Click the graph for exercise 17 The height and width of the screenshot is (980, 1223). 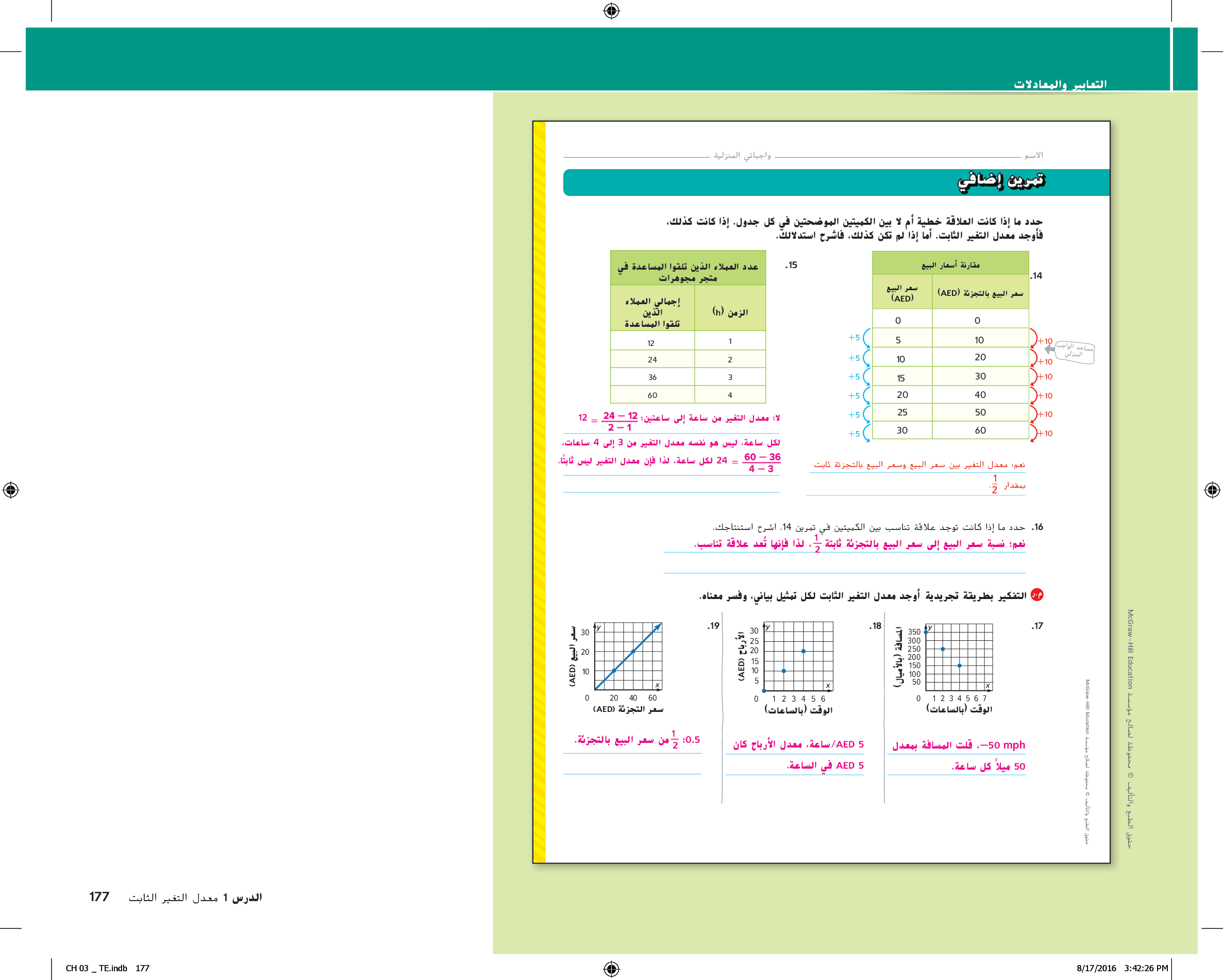coord(959,657)
